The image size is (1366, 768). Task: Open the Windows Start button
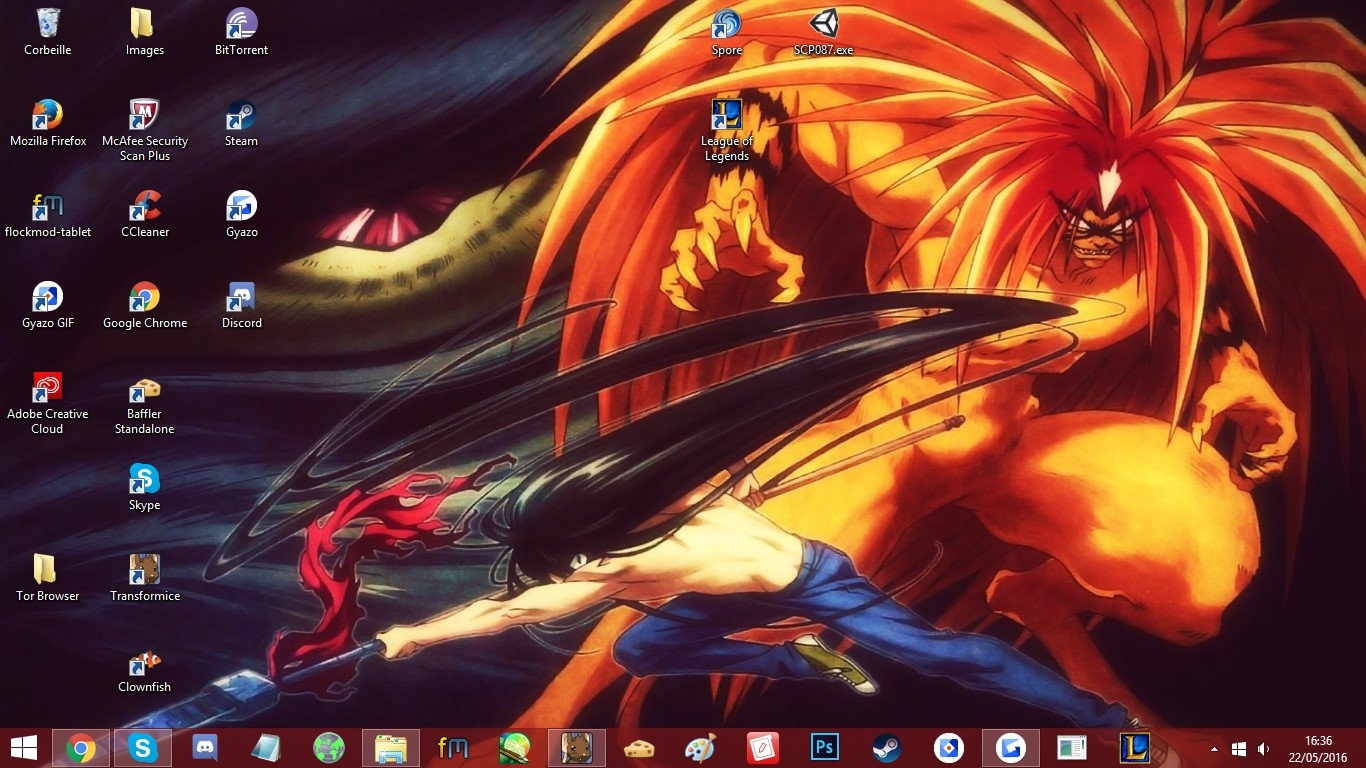[24, 748]
